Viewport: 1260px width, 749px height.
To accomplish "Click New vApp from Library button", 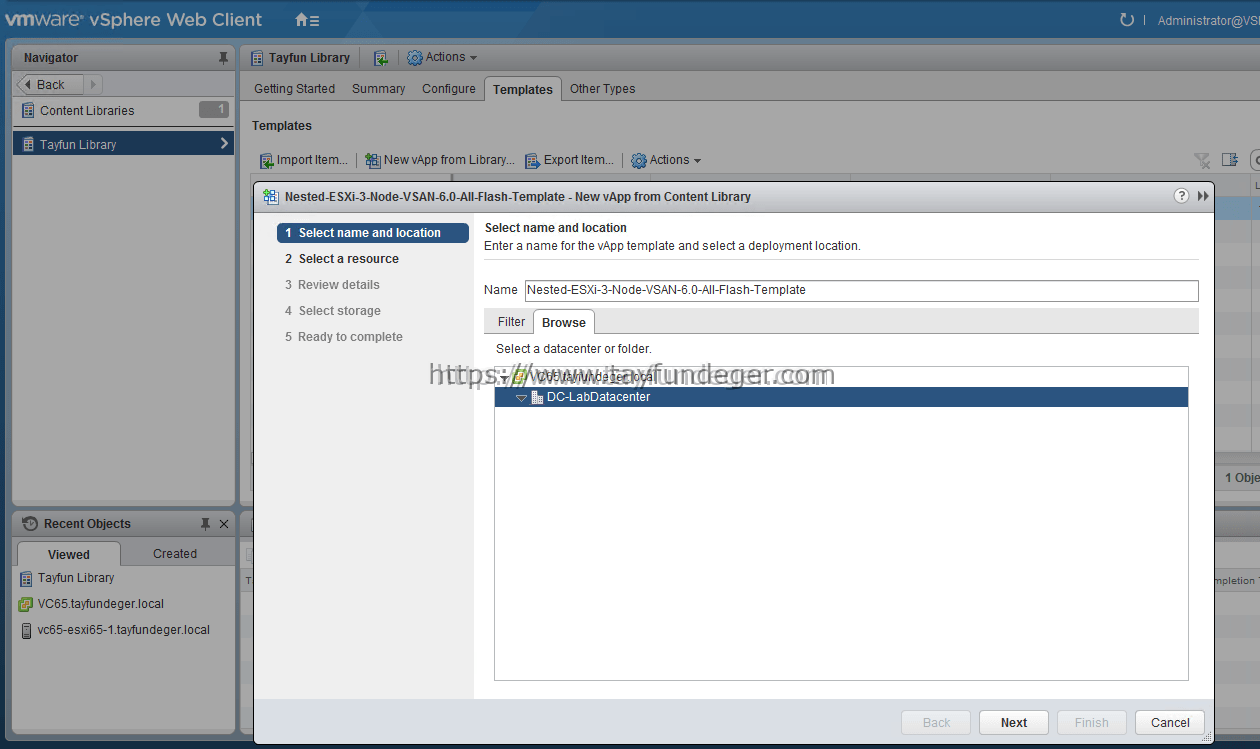I will 440,160.
